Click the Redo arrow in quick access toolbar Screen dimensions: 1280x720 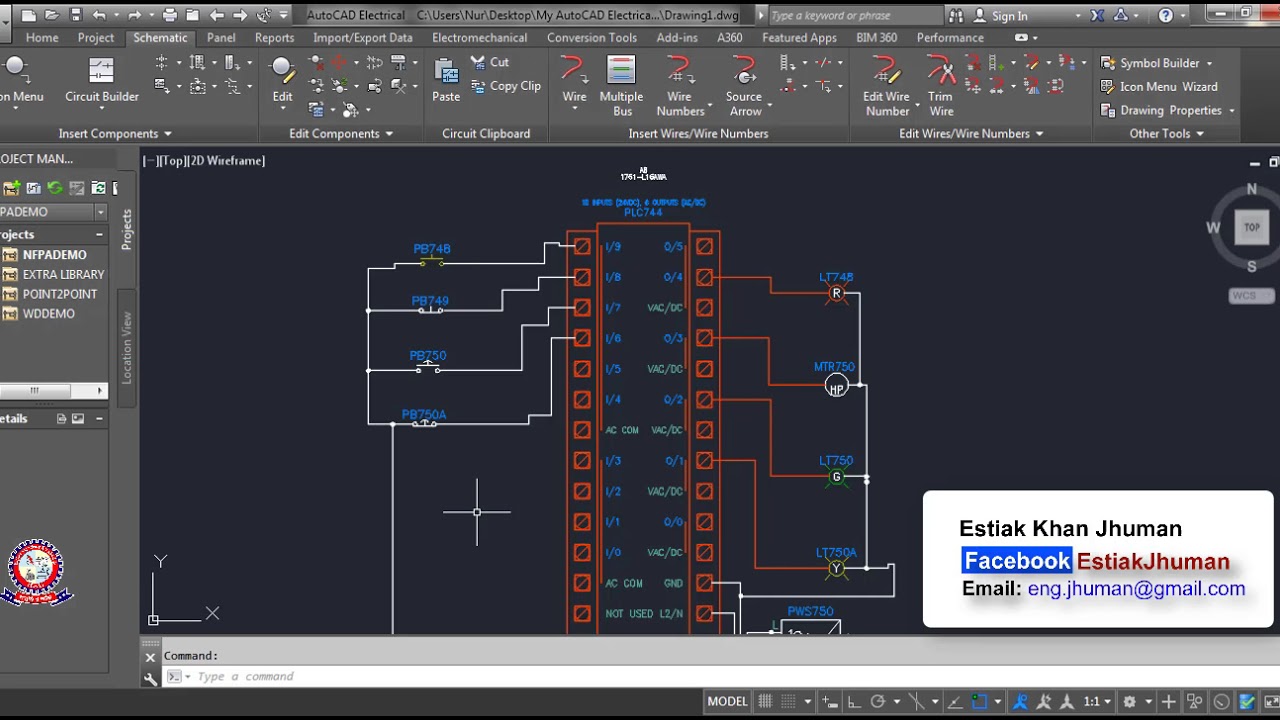[134, 15]
